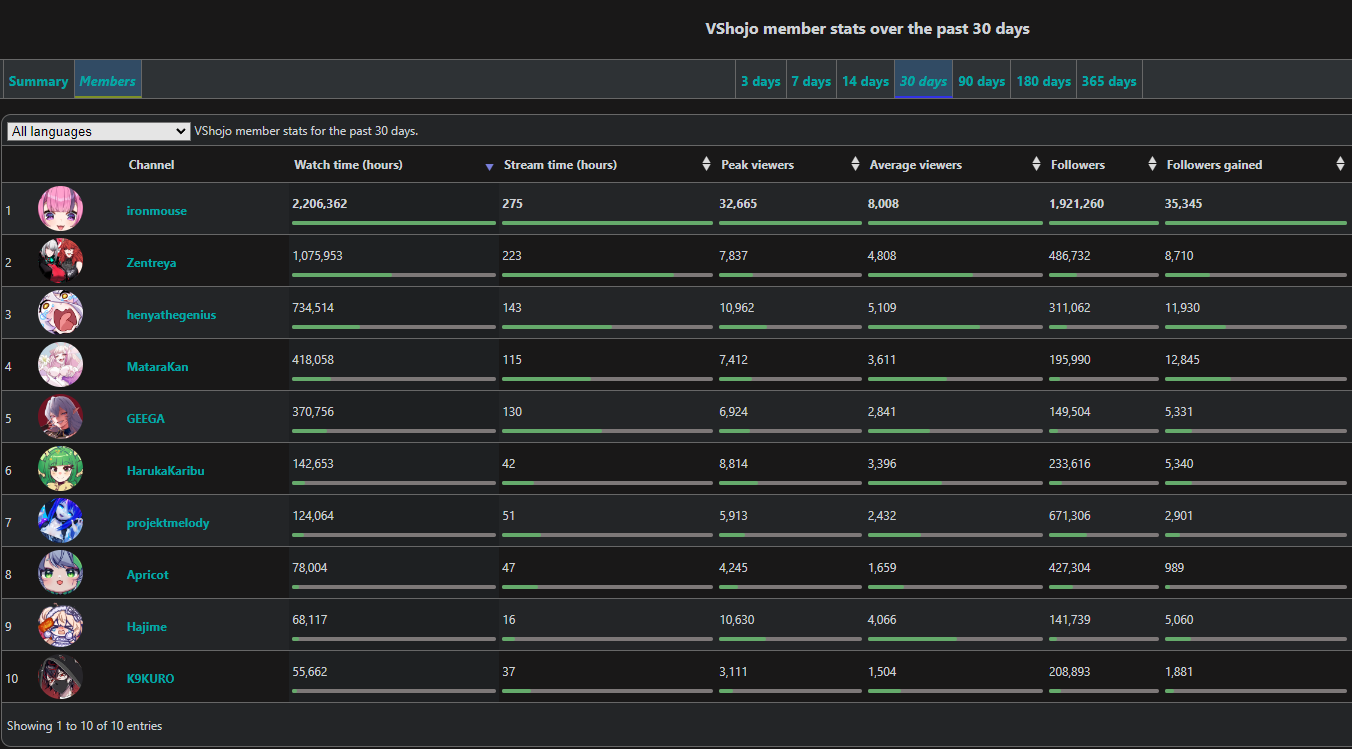Click Zentreya stream time progress bar
The image size is (1352, 749).
pyautogui.click(x=607, y=275)
